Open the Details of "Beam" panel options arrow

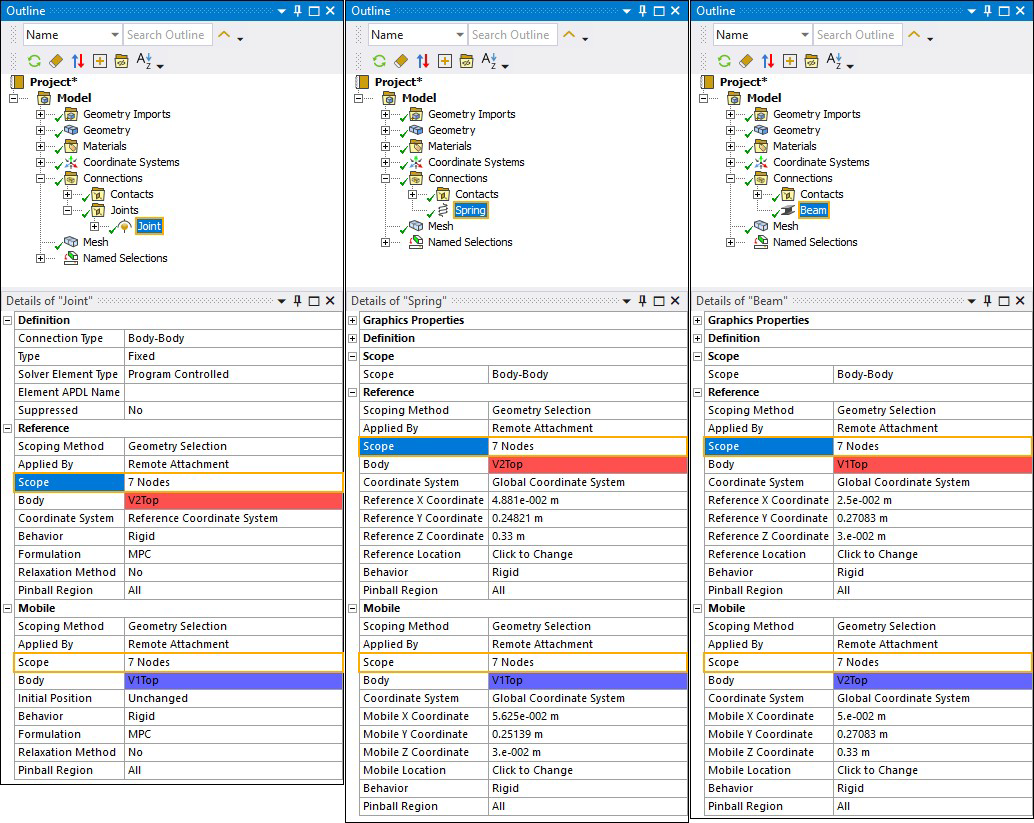pos(971,301)
